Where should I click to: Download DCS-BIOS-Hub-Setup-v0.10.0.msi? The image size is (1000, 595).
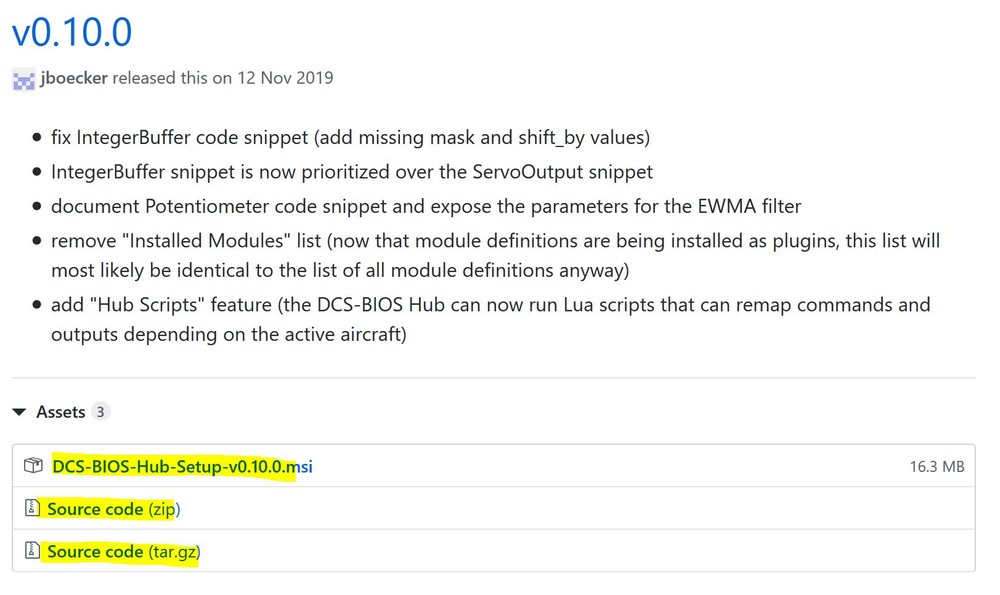(x=182, y=466)
